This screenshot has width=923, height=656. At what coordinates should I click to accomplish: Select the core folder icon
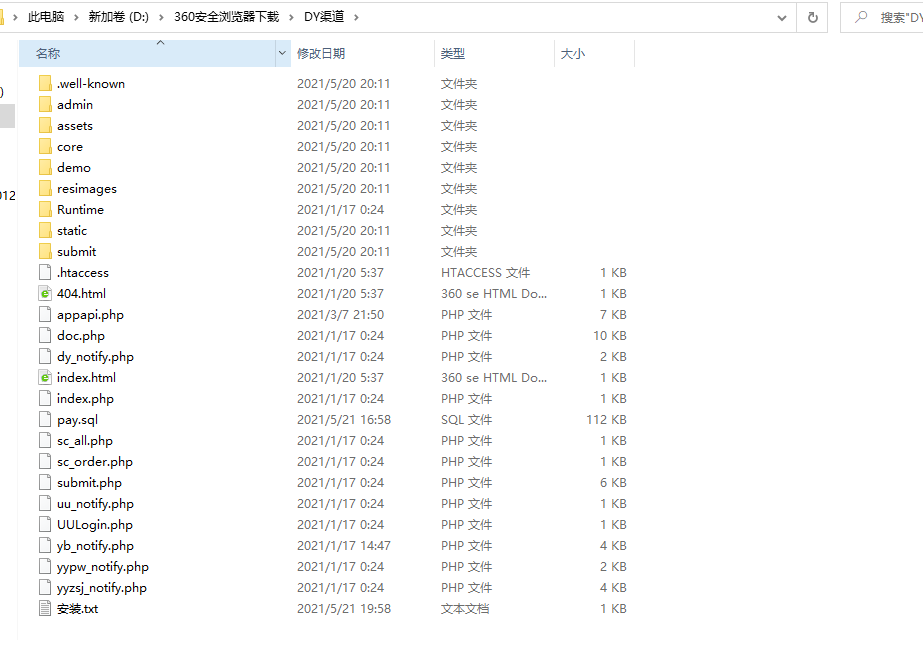[45, 147]
